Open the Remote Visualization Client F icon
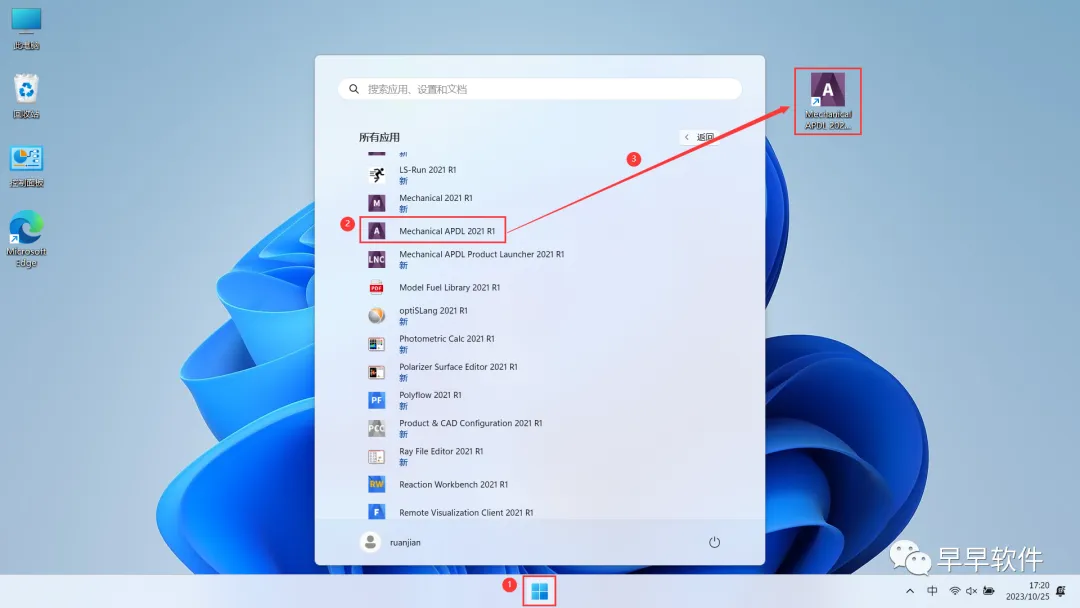Viewport: 1080px width, 608px height. pyautogui.click(x=376, y=512)
